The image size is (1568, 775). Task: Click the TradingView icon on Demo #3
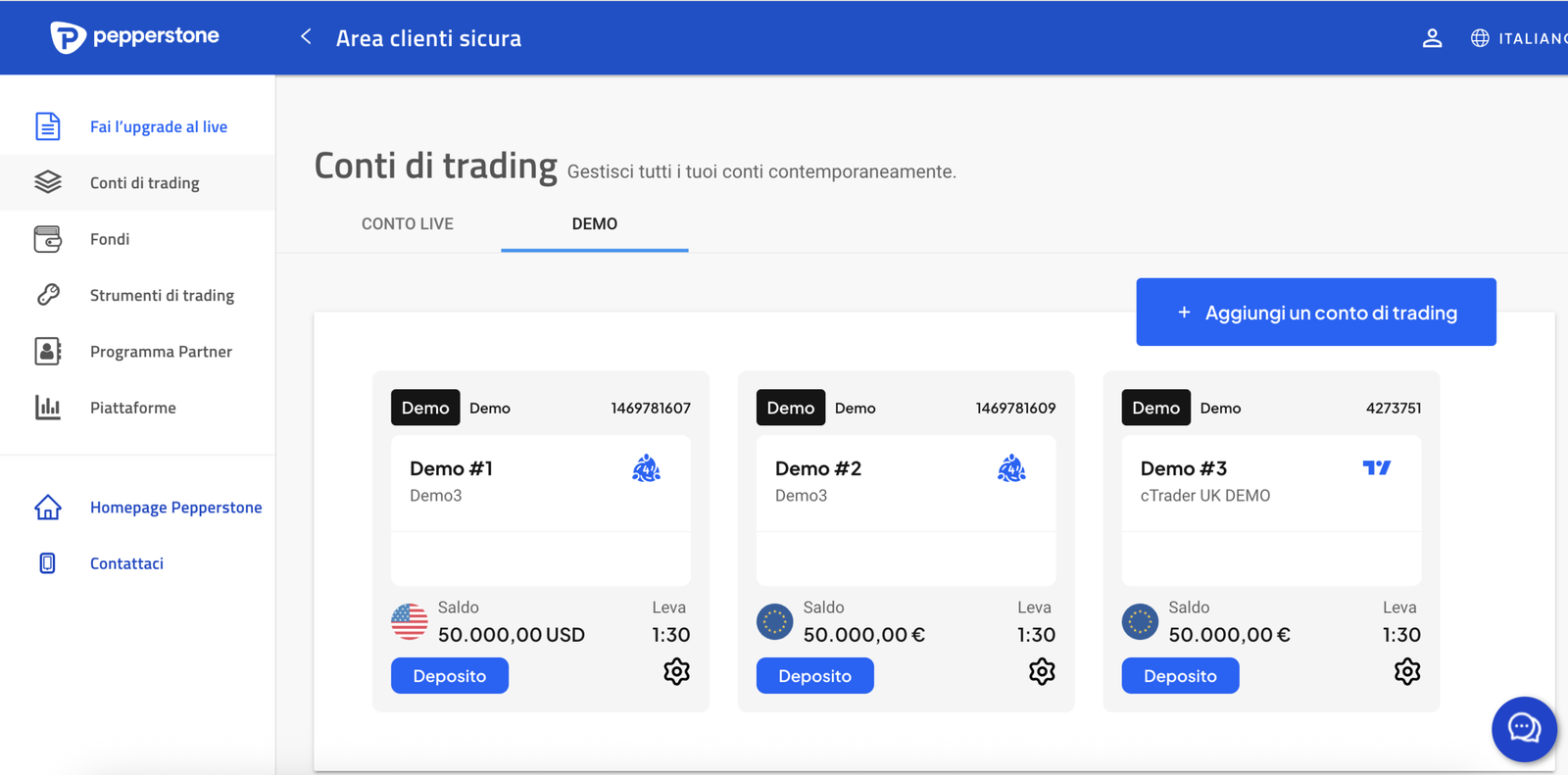point(1377,468)
